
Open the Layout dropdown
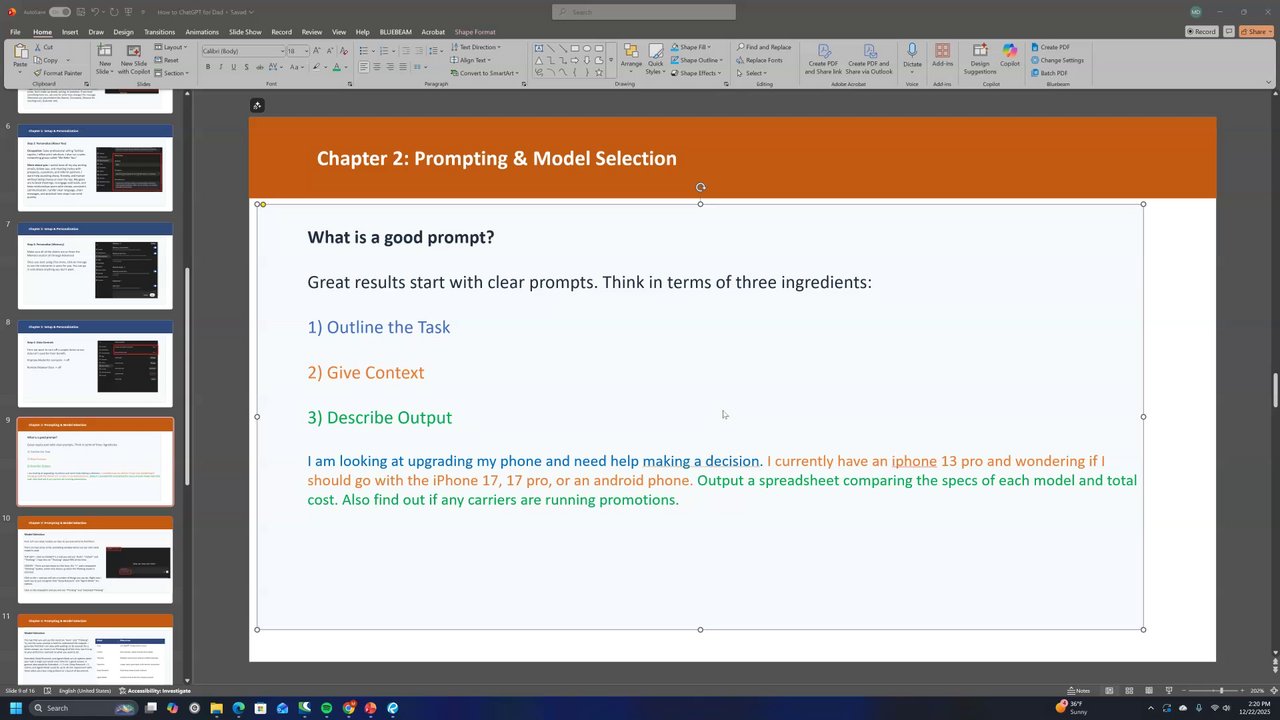tap(172, 47)
